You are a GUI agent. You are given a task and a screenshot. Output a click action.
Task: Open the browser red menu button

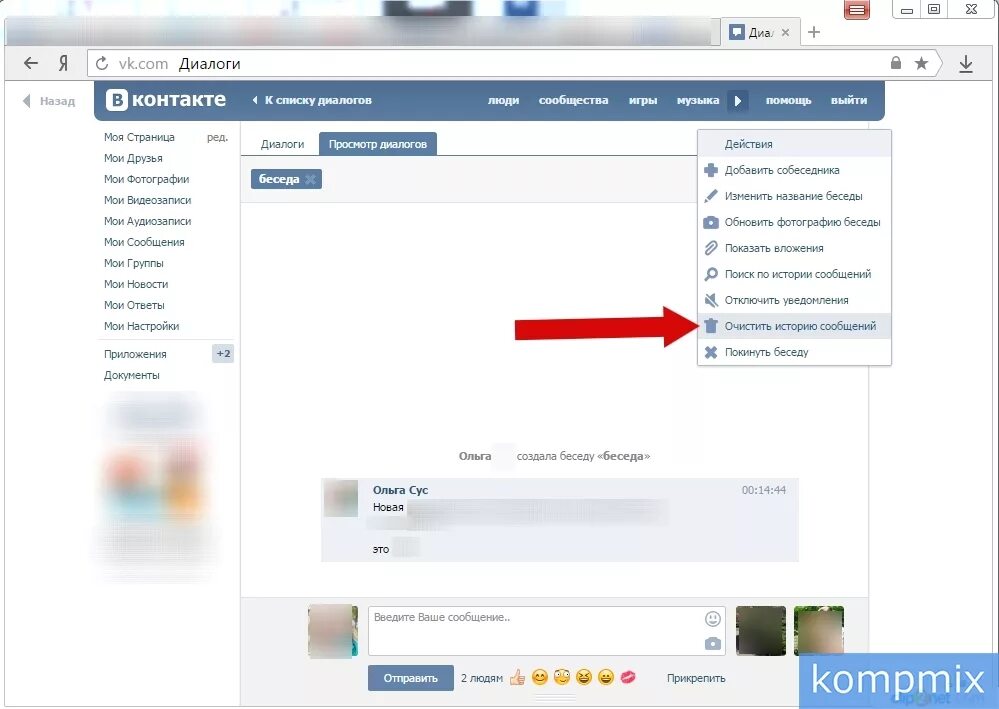click(857, 10)
